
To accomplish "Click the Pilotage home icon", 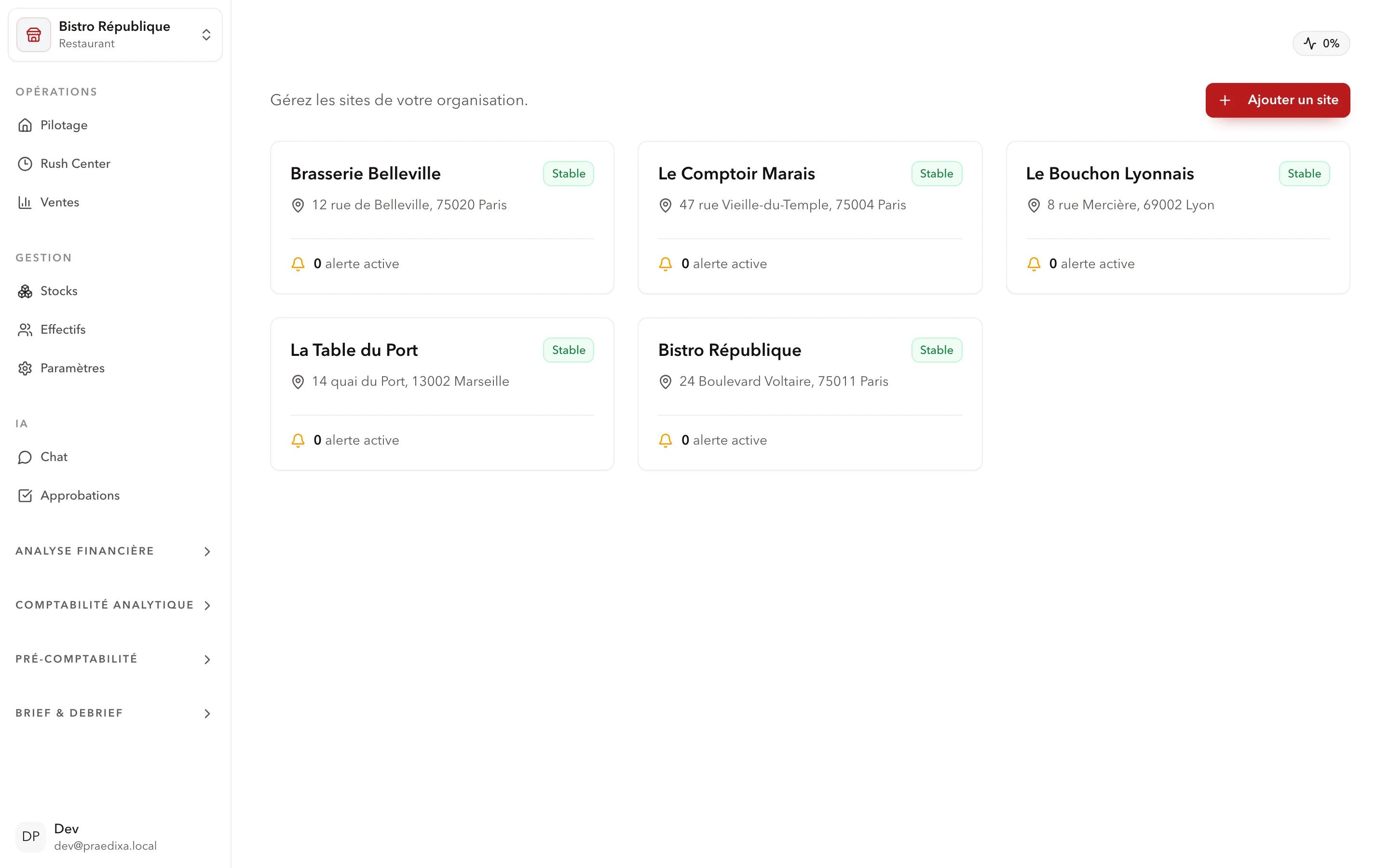I will (25, 125).
